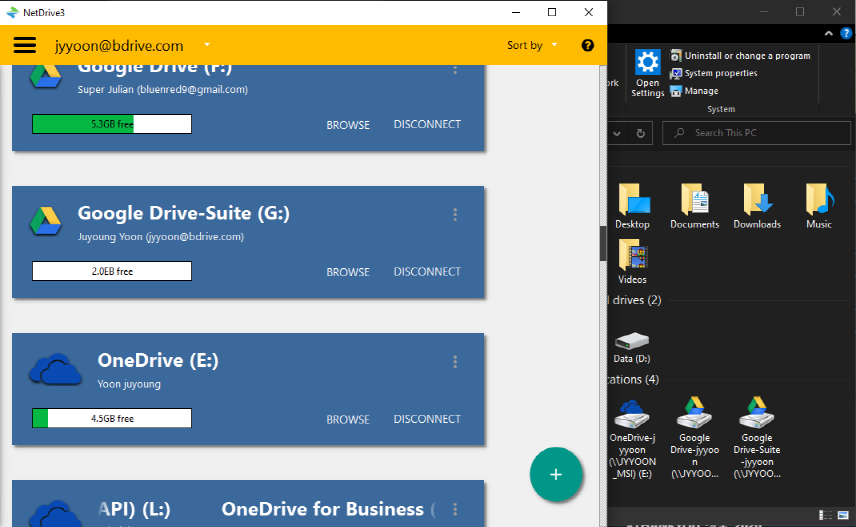Click the NetDrive3 app icon in the title bar
This screenshot has height=527, width=856.
click(11, 12)
